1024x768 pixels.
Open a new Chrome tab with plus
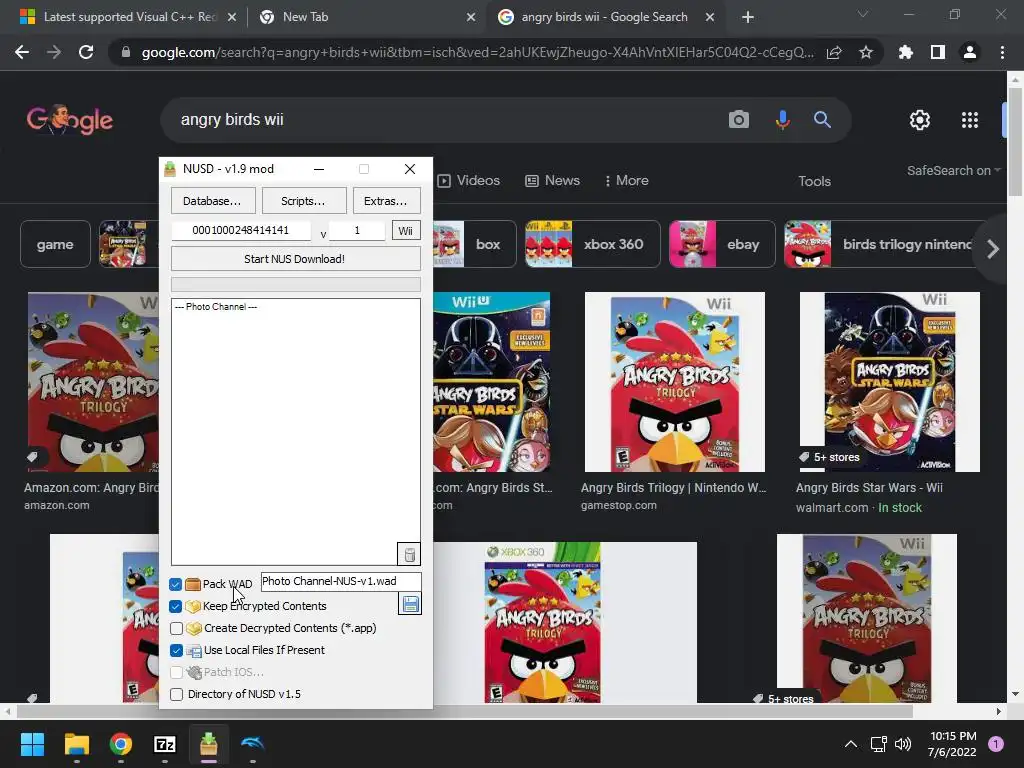click(x=748, y=17)
